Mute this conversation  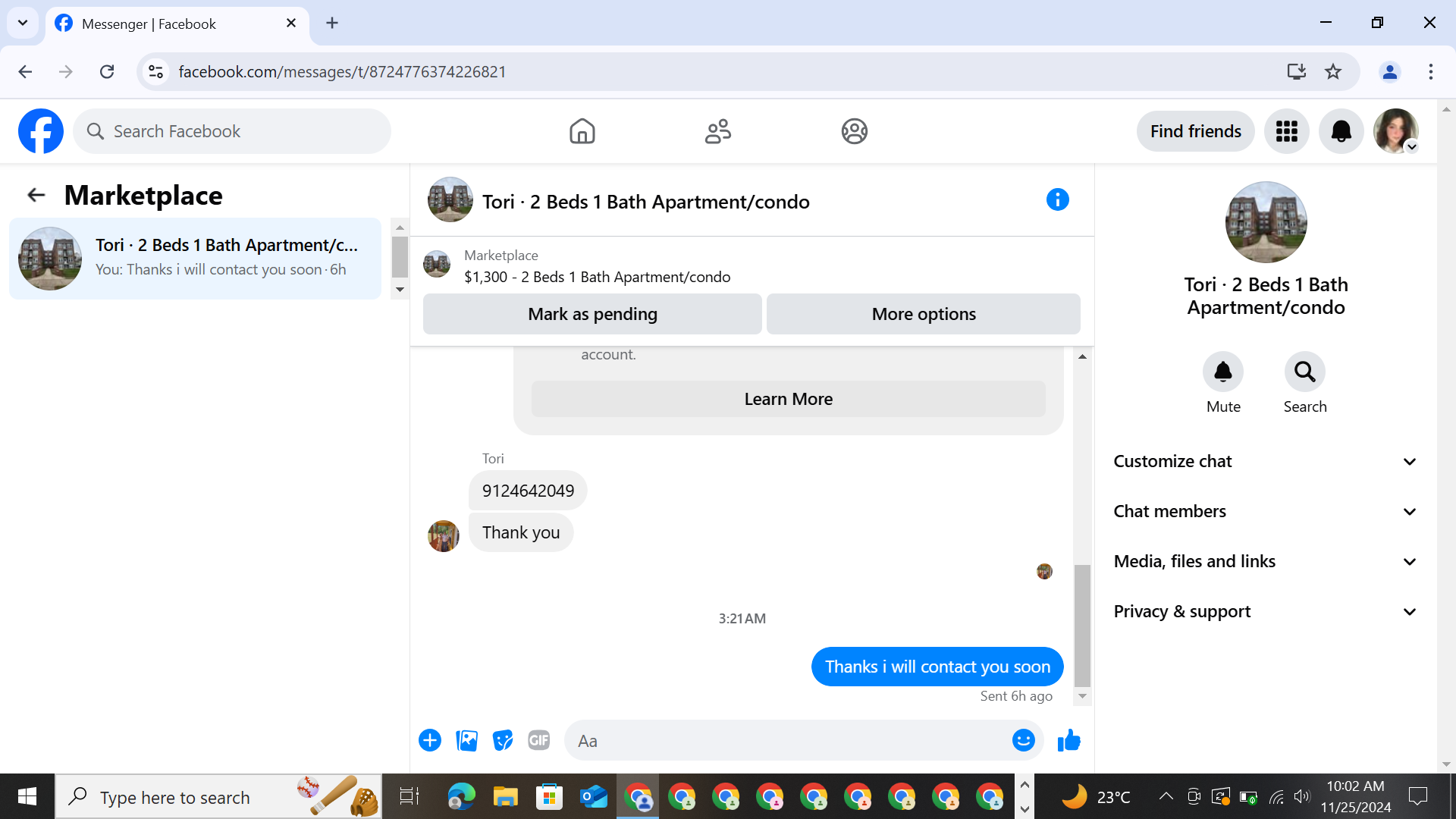[x=1223, y=372]
